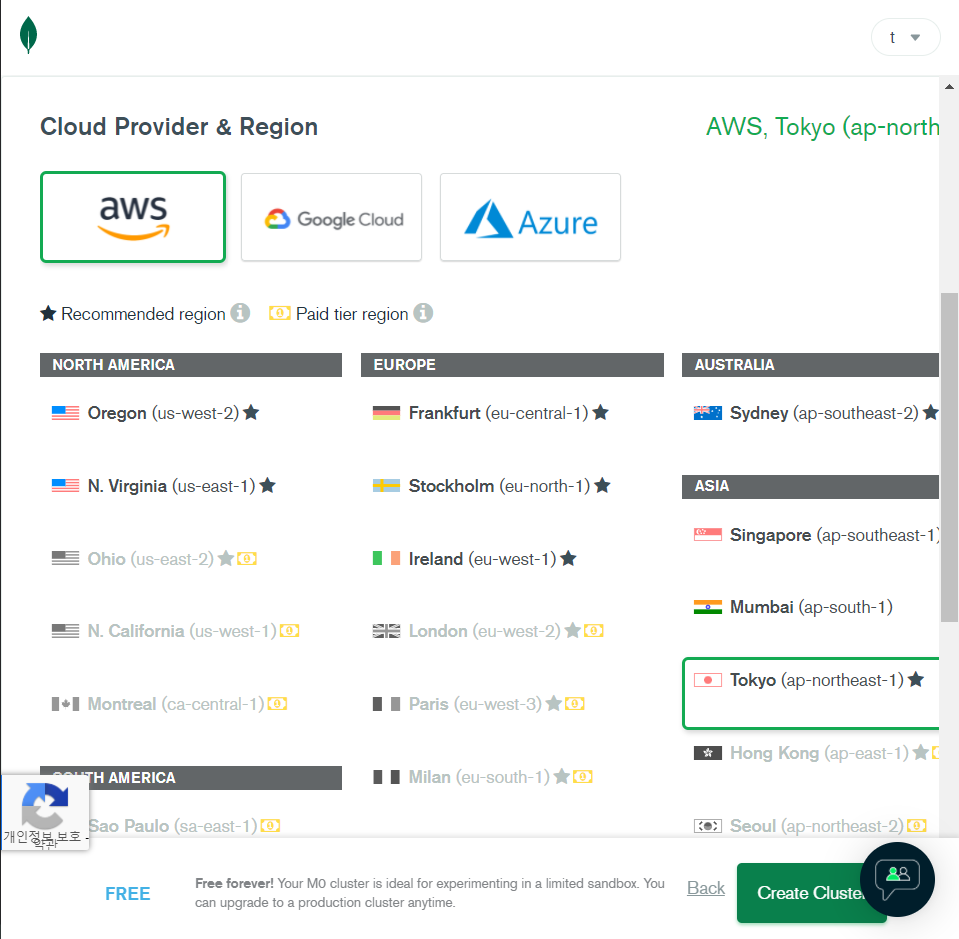Choose Tokyo (ap-northeast-1) region
Viewport: 959px width, 939px height.
pos(810,693)
